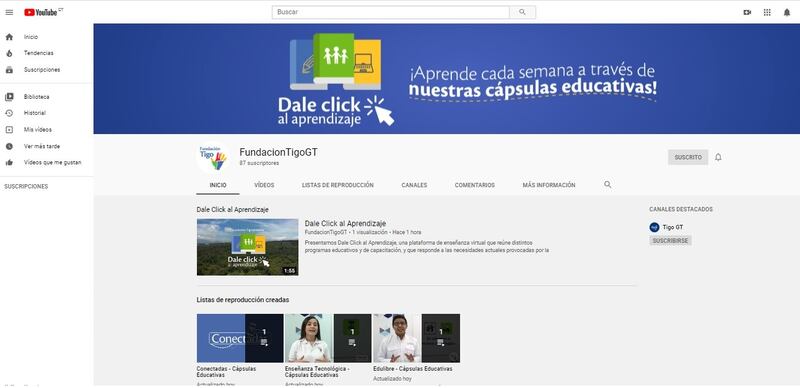Click the search magnifier button
This screenshot has width=800, height=388.
522,12
